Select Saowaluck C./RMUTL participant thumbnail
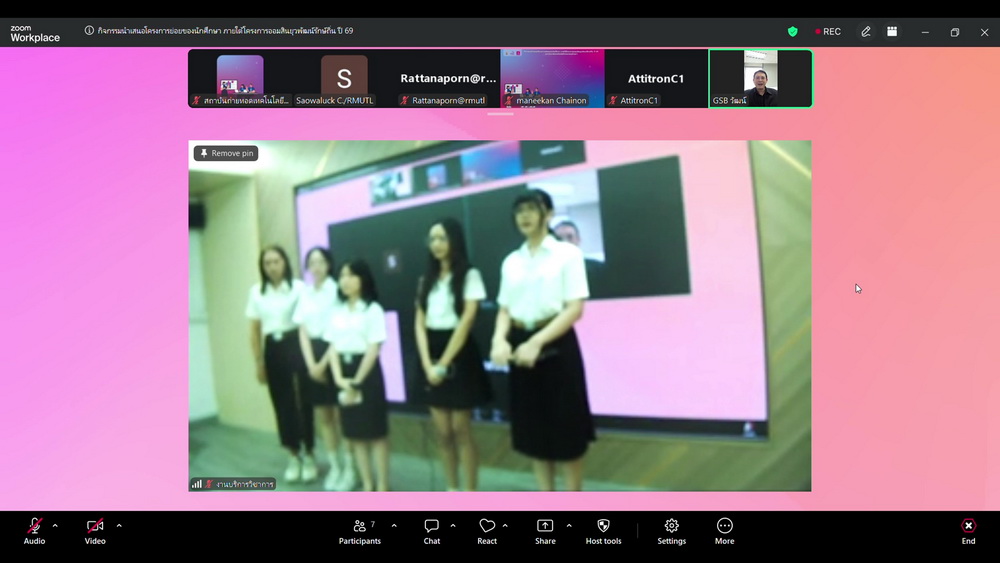Screen dimensions: 1000x563 [344, 78]
